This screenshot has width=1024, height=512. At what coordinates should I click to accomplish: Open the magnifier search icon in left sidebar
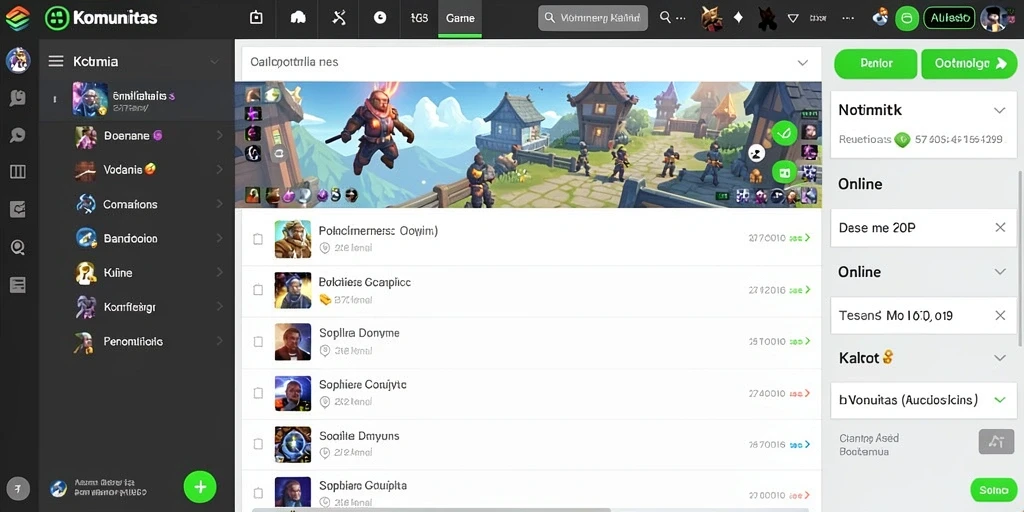click(18, 247)
